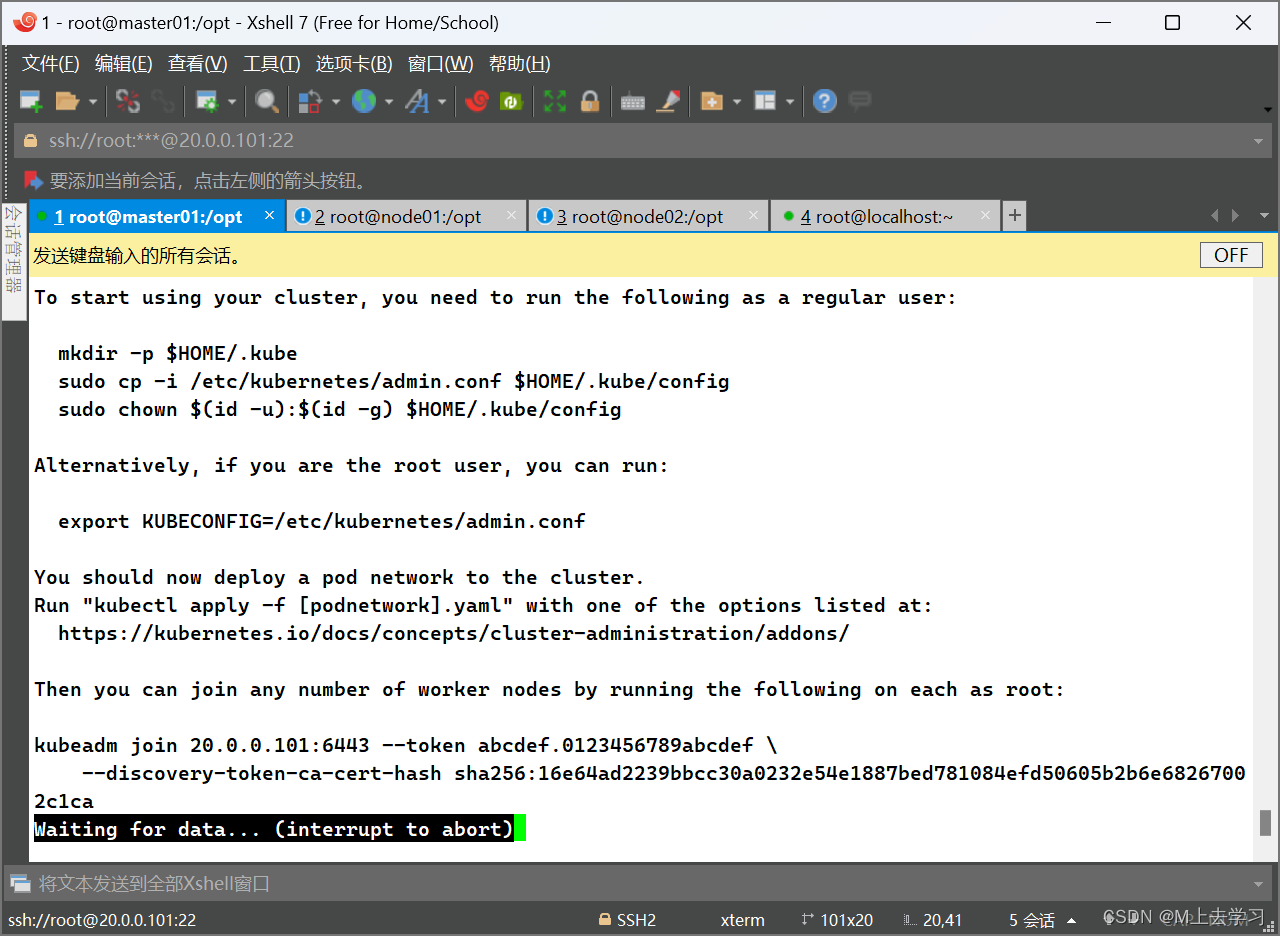
Task: Click the speech bubble toolbar icon
Action: point(859,100)
